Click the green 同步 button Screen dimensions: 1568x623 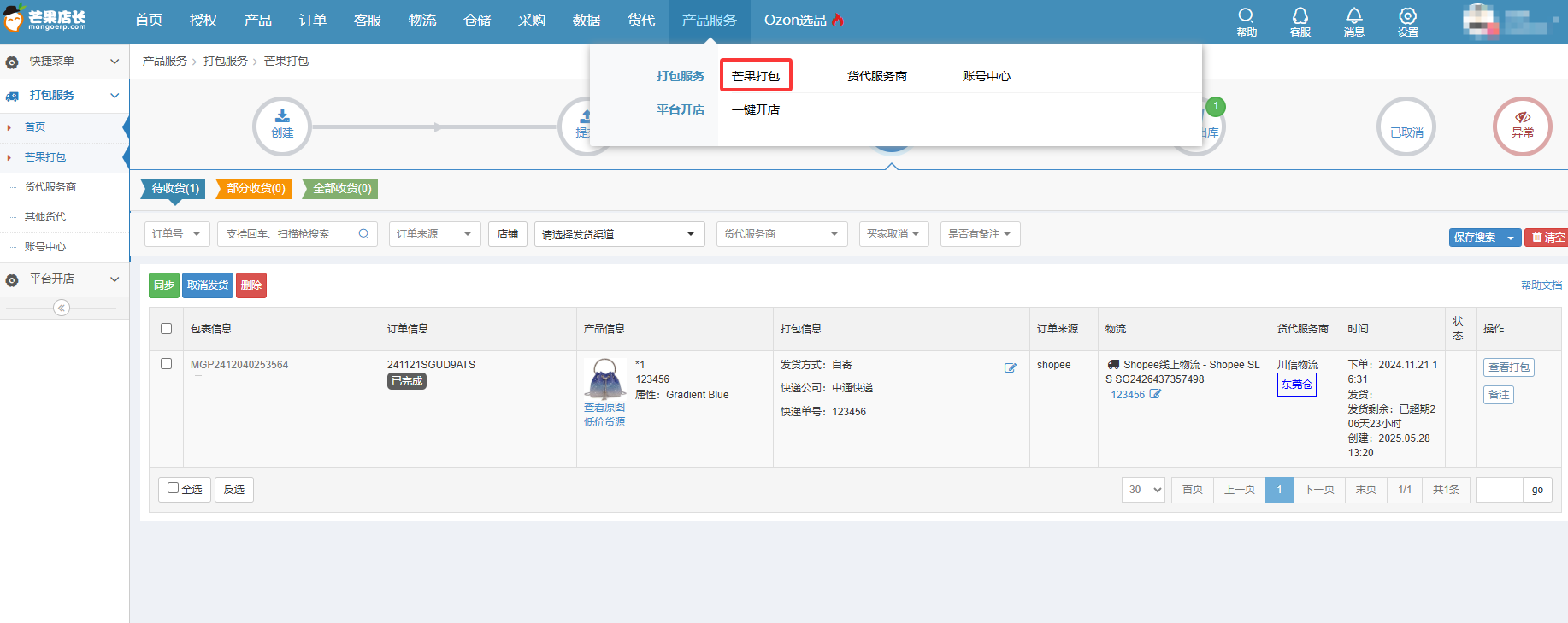click(164, 285)
